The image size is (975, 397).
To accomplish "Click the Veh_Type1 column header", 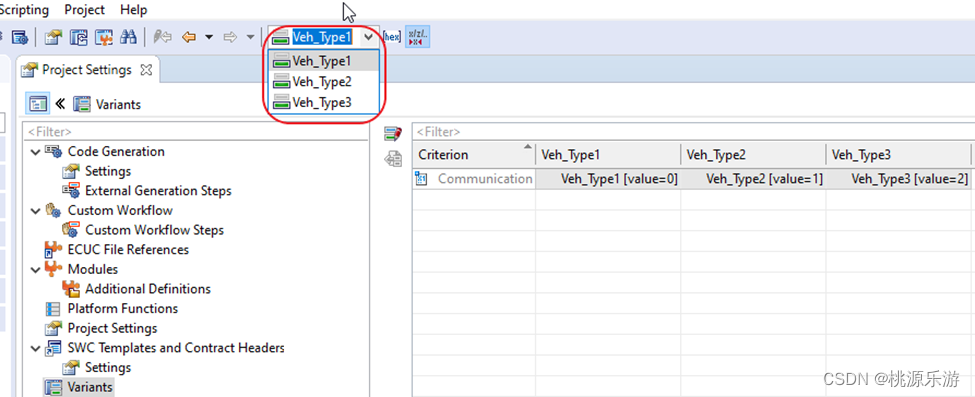I will [608, 154].
